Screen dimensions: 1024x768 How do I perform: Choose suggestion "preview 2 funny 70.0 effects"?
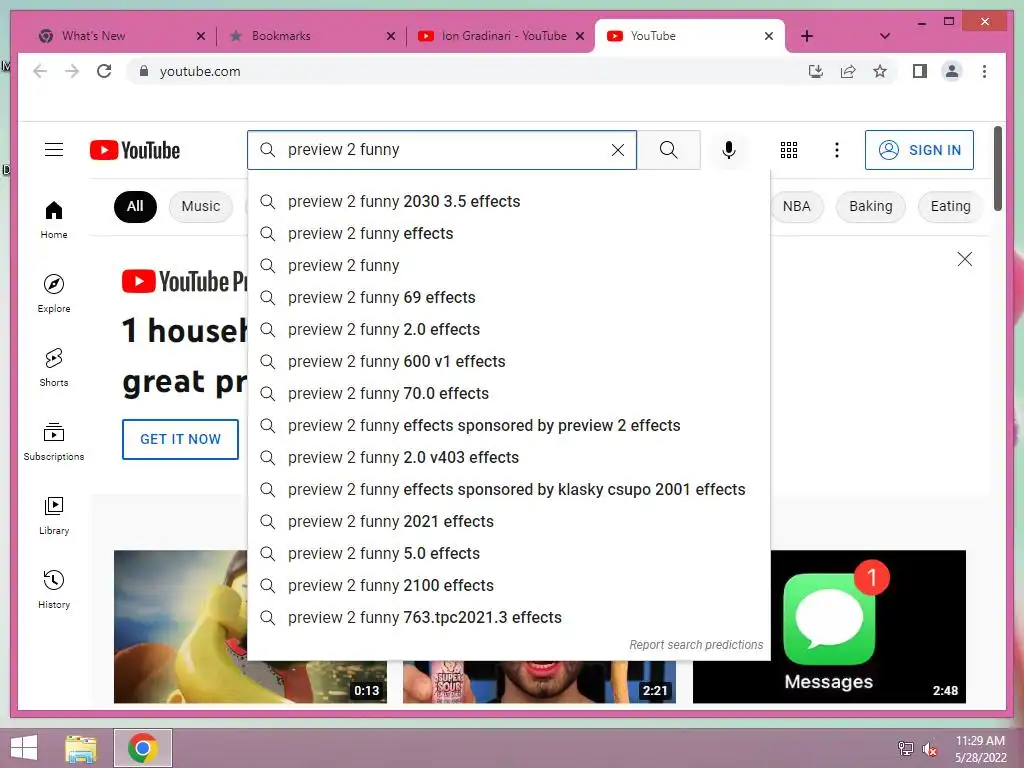[x=509, y=394]
